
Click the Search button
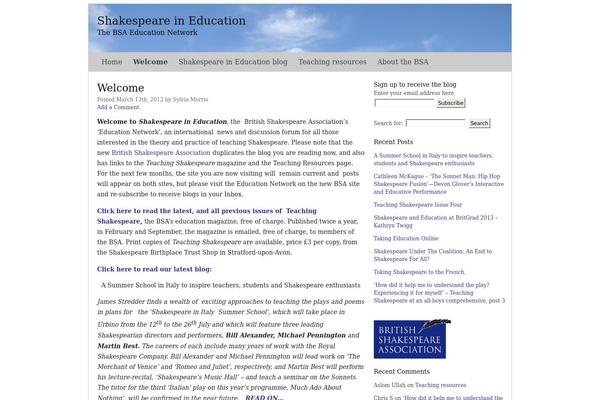[479, 123]
